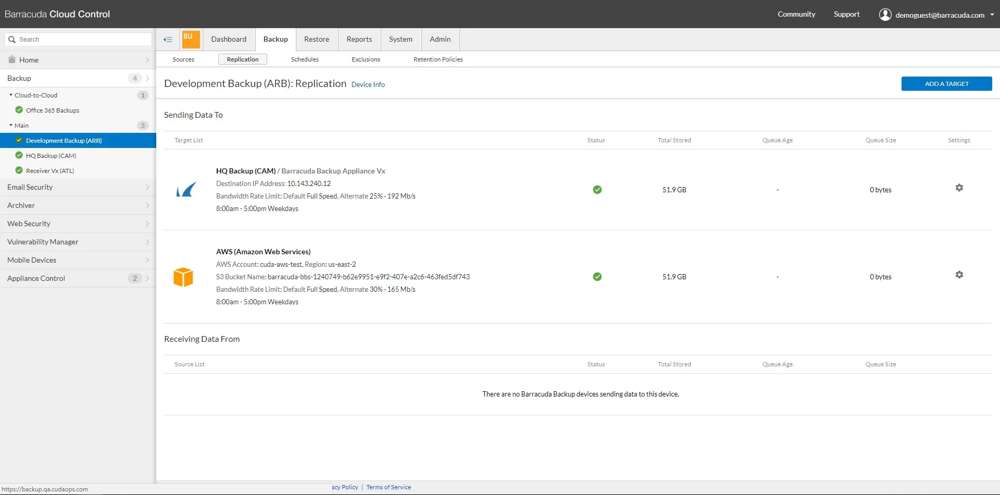Screen dimensions: 1000x495
Task: Click the orange AWS cube icon
Action: point(183,277)
